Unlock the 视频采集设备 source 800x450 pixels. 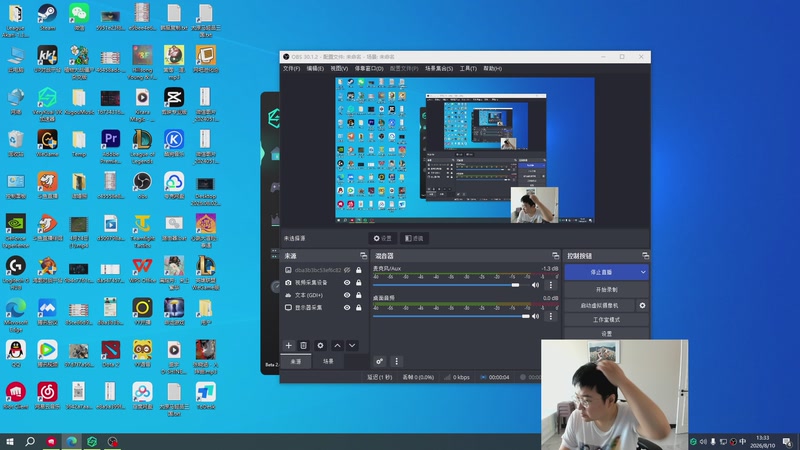tap(359, 282)
